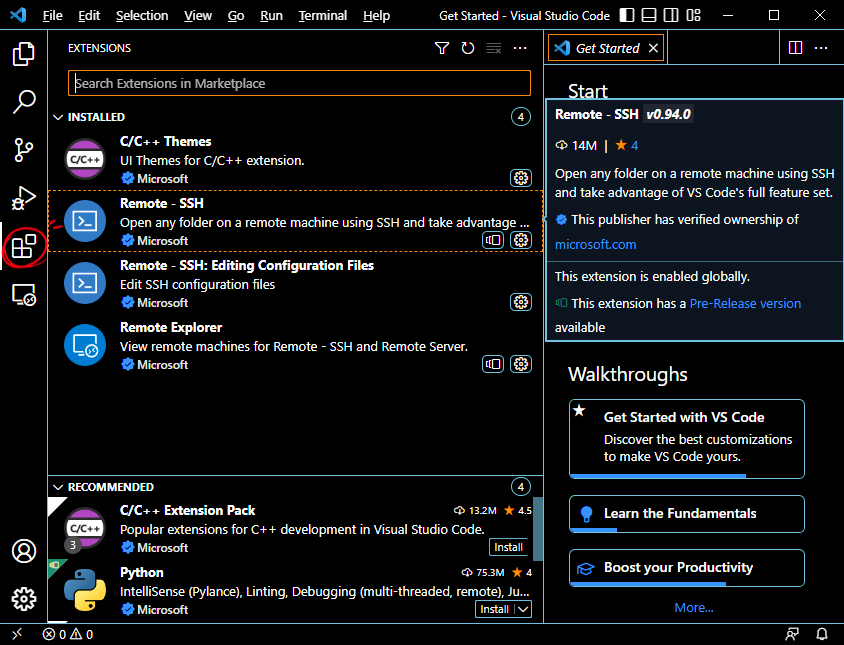Open Learn the Fundamentals walkthrough
The height and width of the screenshot is (645, 844).
click(x=686, y=514)
